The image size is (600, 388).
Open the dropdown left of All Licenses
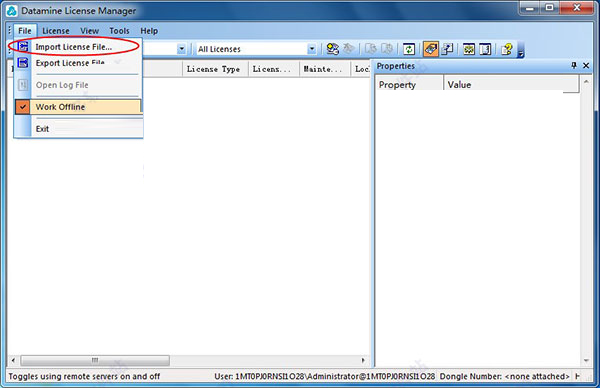(x=181, y=49)
